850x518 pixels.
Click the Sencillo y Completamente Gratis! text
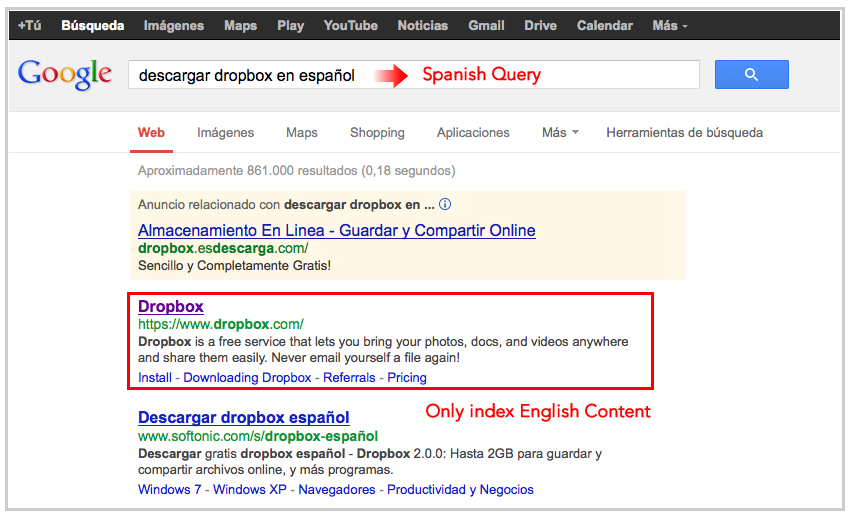pyautogui.click(x=234, y=266)
